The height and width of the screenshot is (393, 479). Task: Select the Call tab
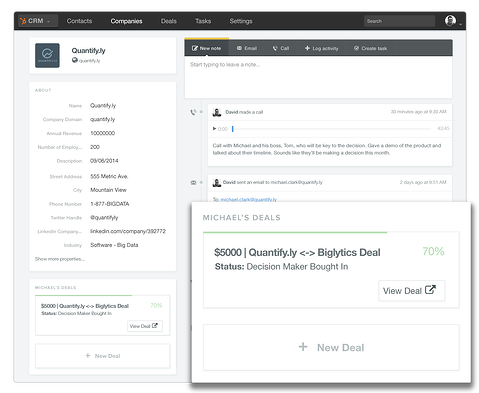281,48
